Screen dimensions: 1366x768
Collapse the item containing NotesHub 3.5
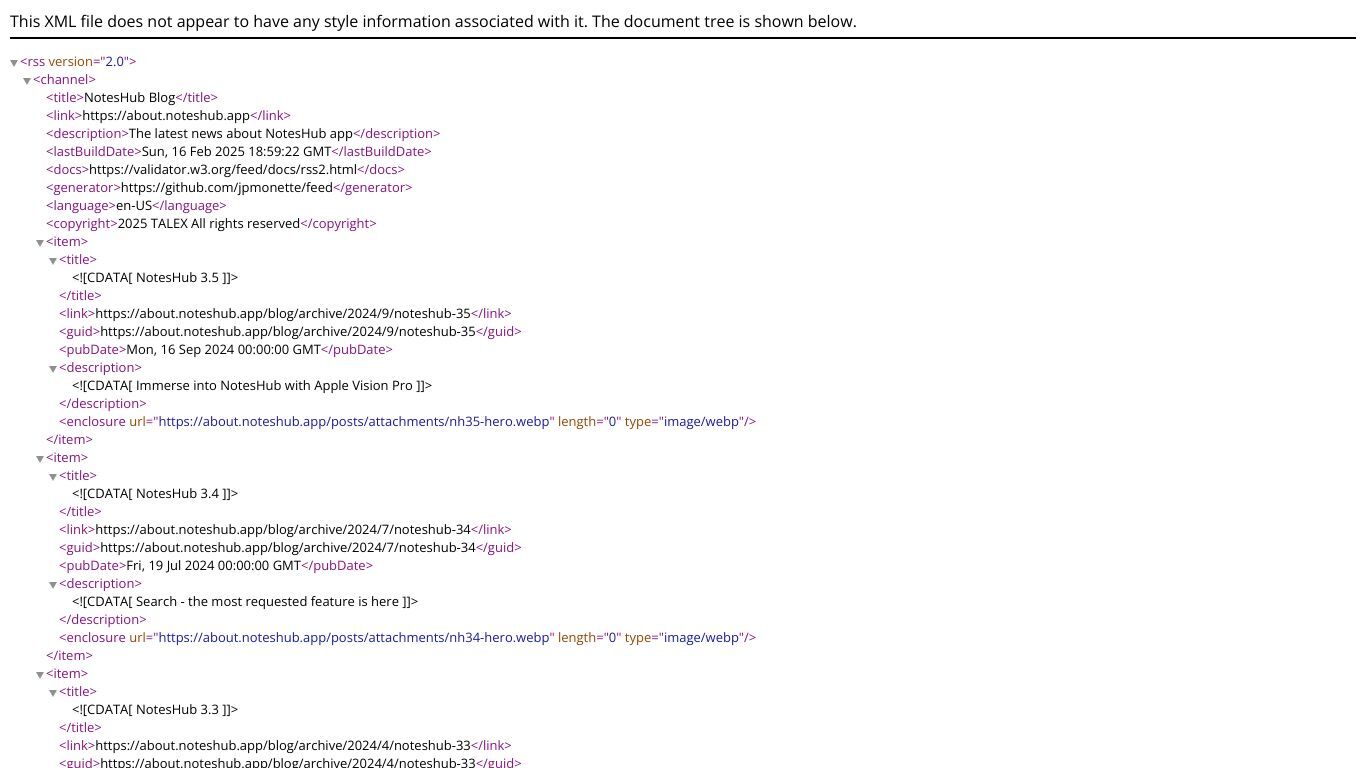pyautogui.click(x=40, y=243)
